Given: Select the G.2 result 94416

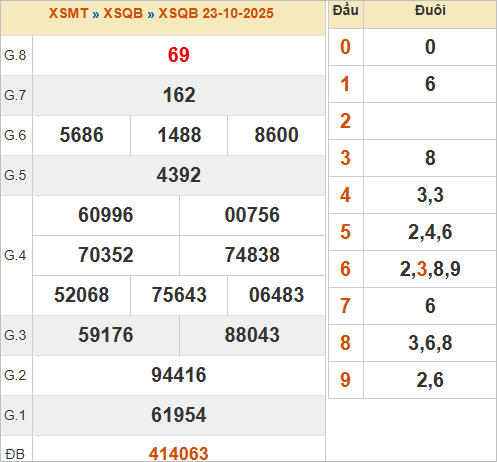Looking at the screenshot, I should coord(179,375).
